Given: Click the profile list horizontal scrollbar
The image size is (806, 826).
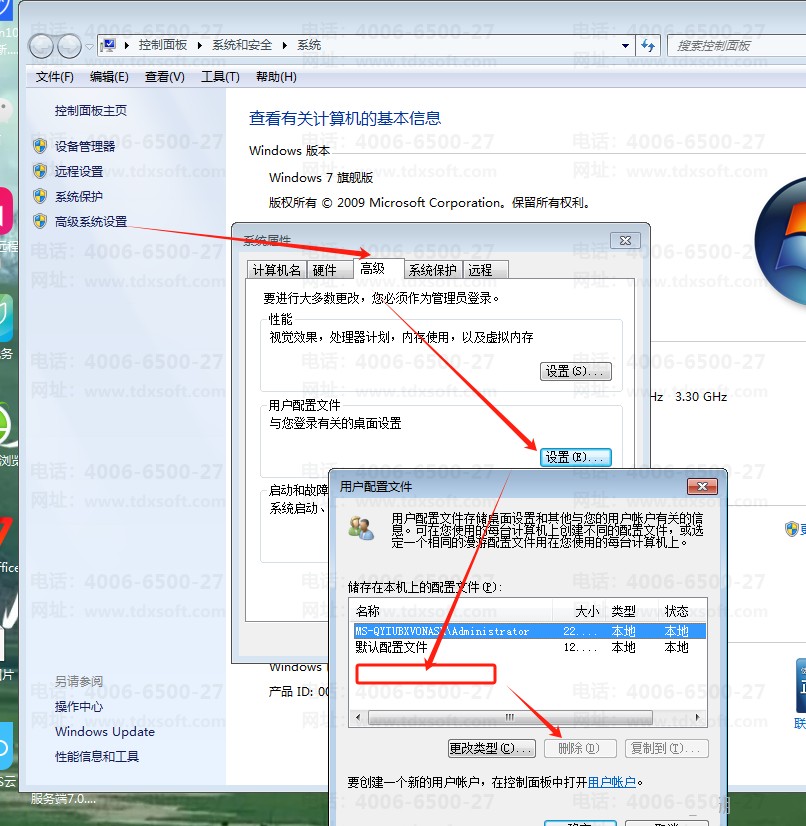Looking at the screenshot, I should click(509, 717).
